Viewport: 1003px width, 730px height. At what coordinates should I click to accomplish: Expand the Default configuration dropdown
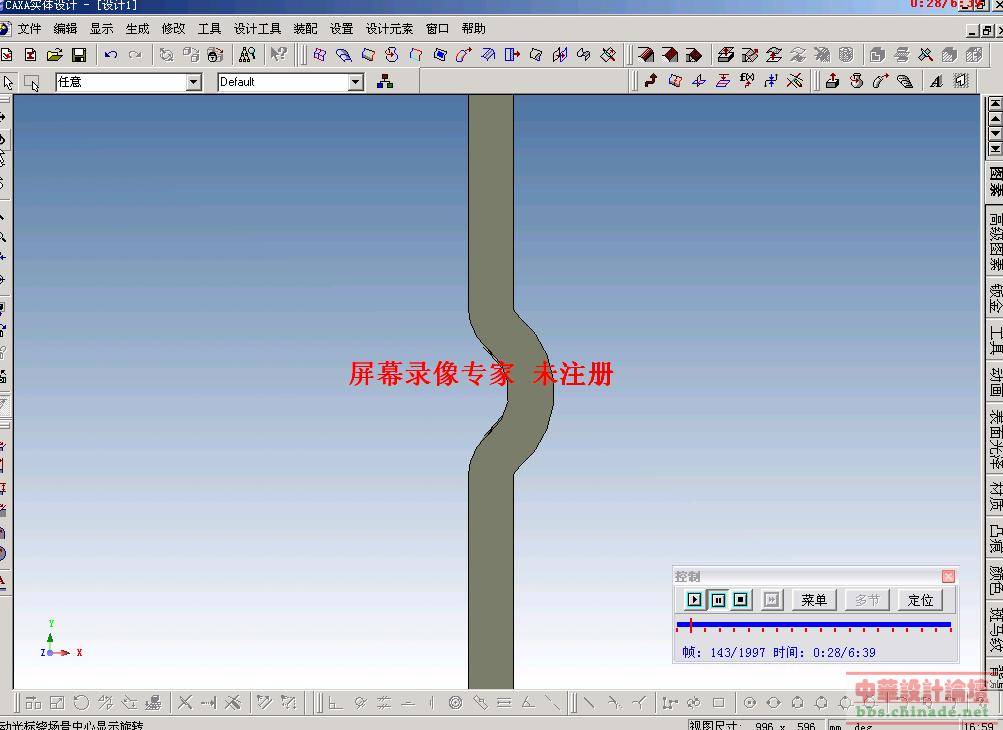pos(356,82)
